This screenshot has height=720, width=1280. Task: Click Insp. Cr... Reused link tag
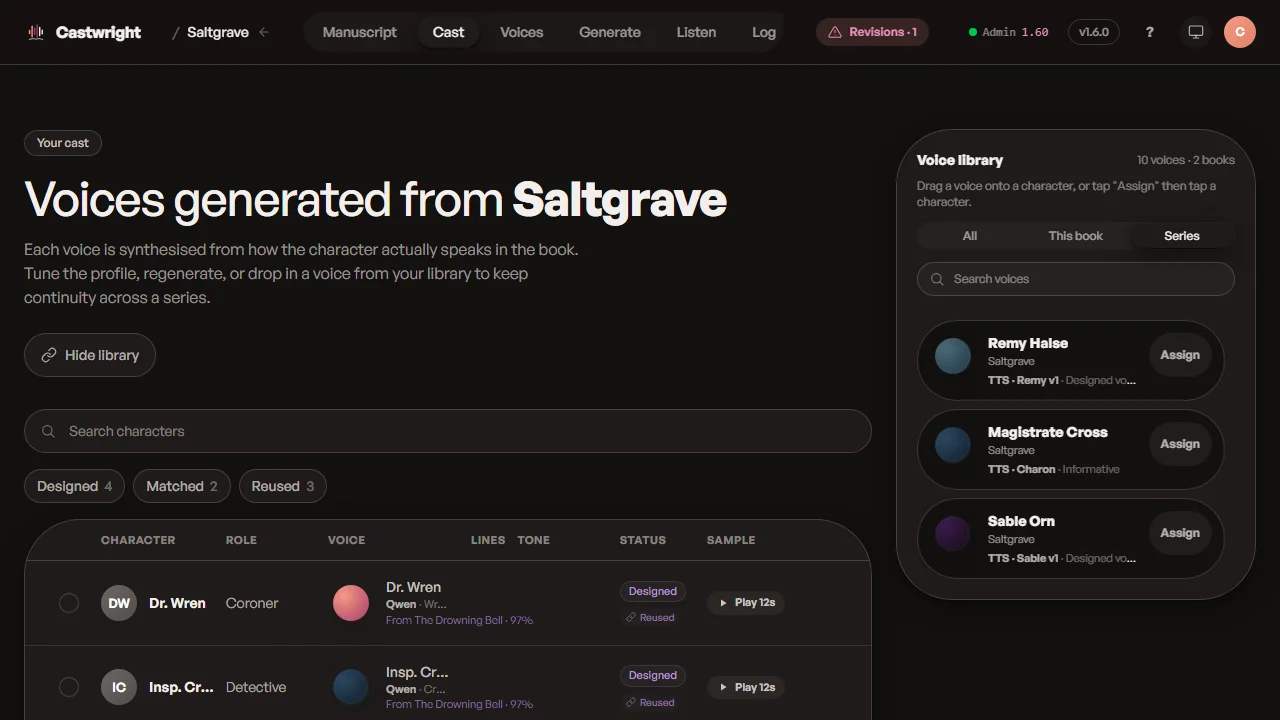tap(650, 702)
